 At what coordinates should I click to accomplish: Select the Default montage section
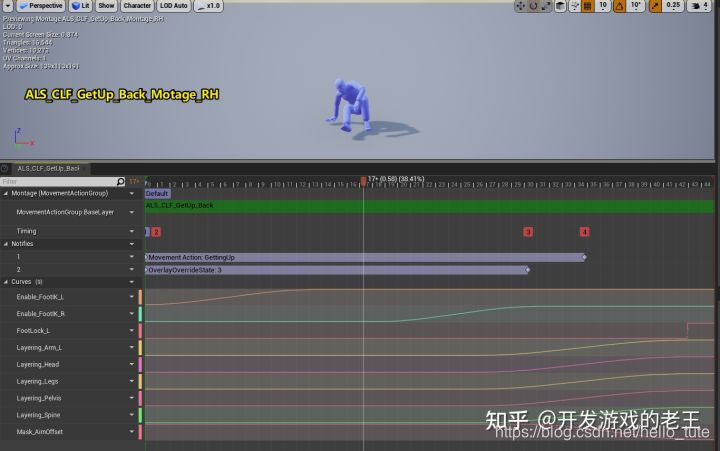tap(157, 194)
